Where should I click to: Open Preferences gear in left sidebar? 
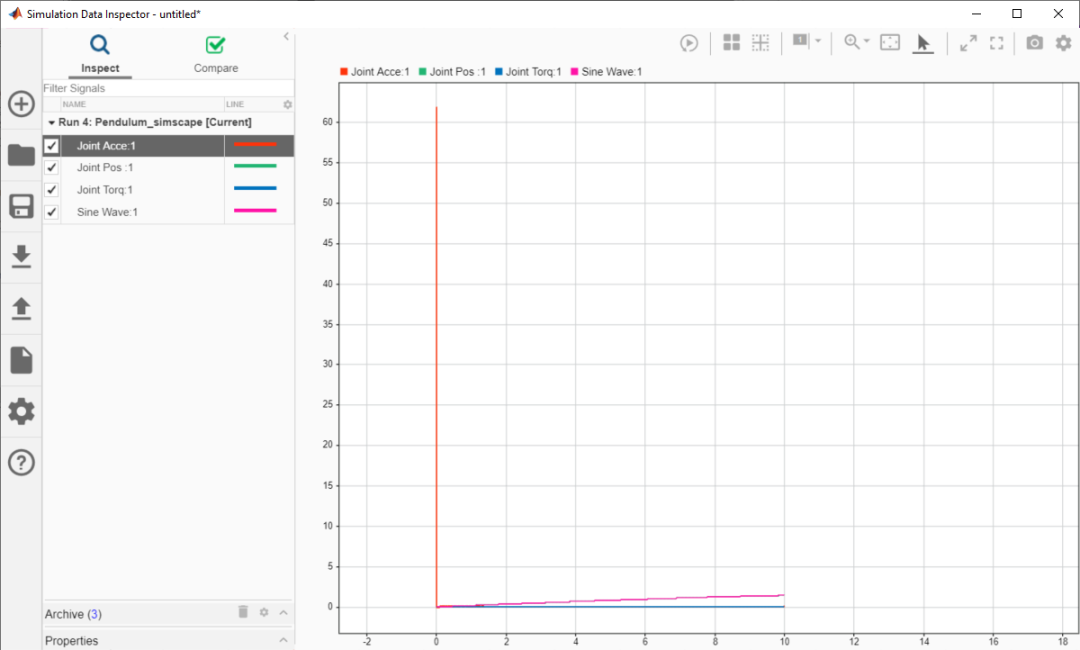(21, 411)
